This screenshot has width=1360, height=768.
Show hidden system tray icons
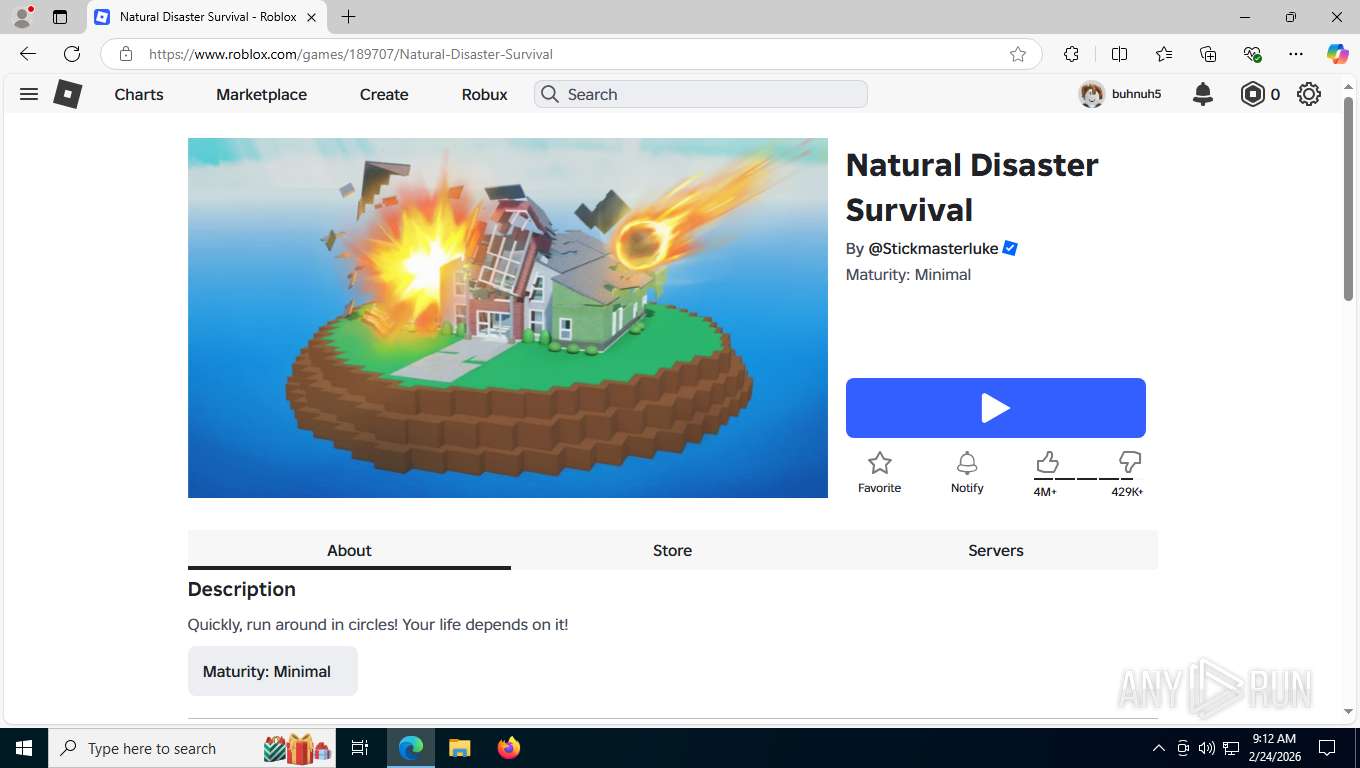tap(1159, 748)
